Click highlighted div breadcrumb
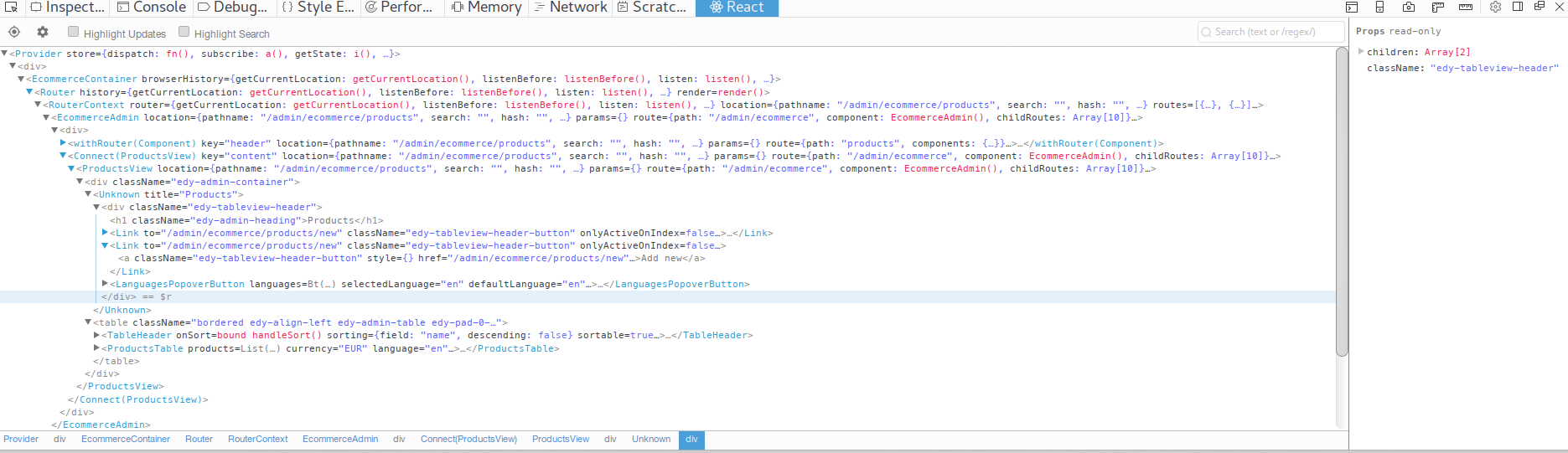1568x453 pixels. 691,439
